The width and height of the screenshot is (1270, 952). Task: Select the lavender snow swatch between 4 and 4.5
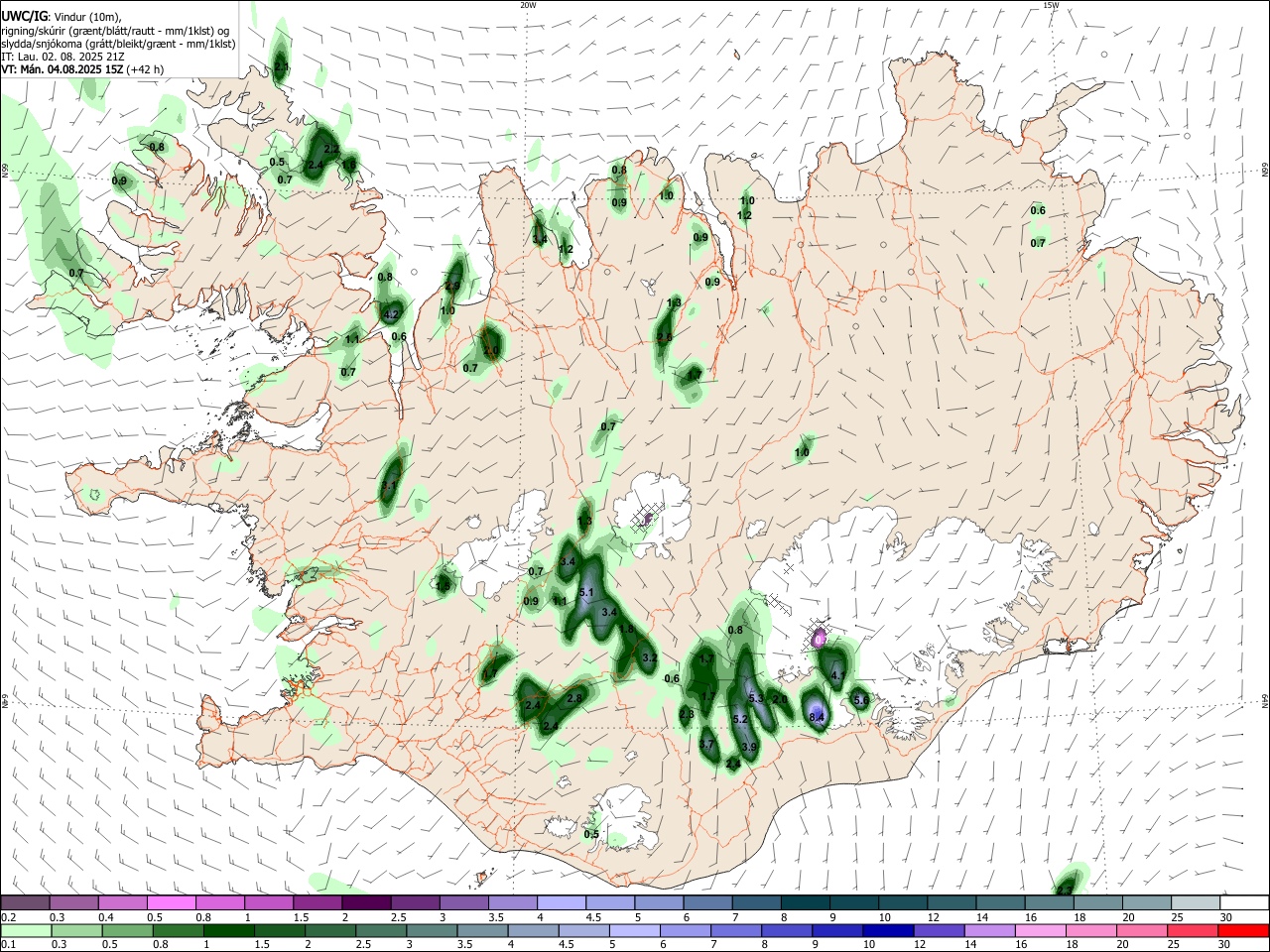(560, 902)
